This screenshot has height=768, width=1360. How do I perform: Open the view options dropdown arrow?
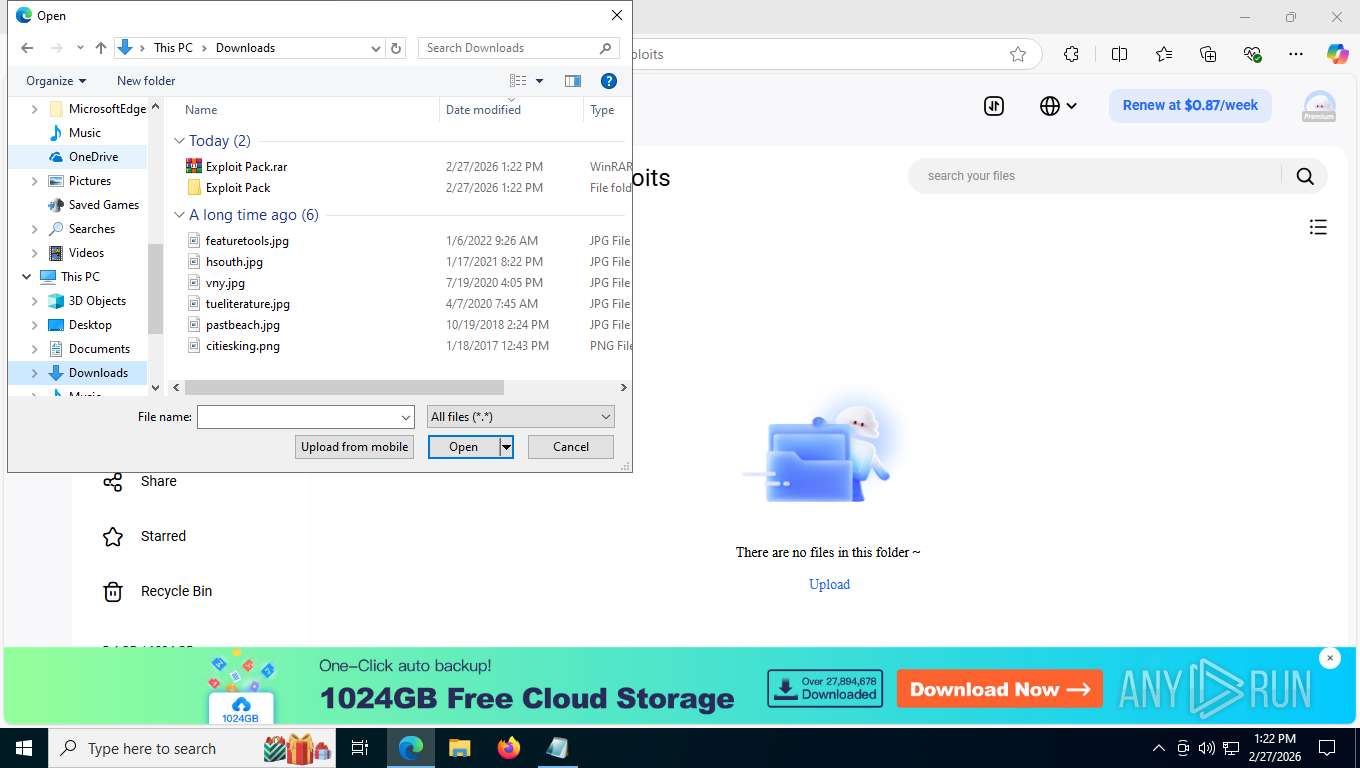(540, 81)
